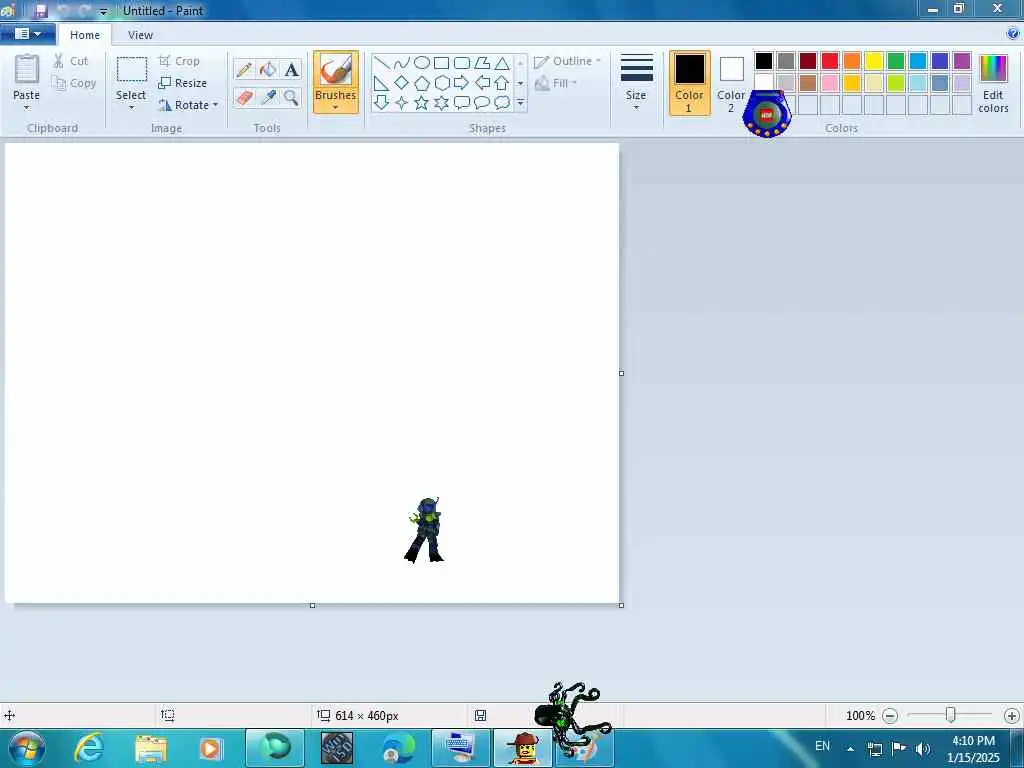Choose the Diamond shape
The image size is (1024, 768).
[x=402, y=83]
